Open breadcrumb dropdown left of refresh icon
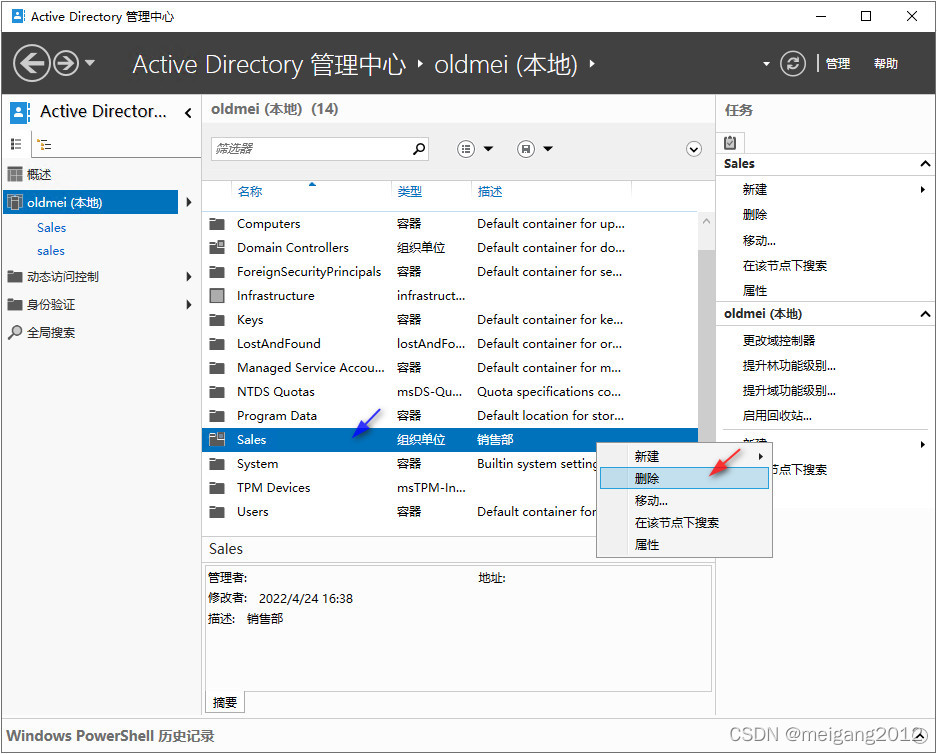The image size is (937, 754). (766, 64)
